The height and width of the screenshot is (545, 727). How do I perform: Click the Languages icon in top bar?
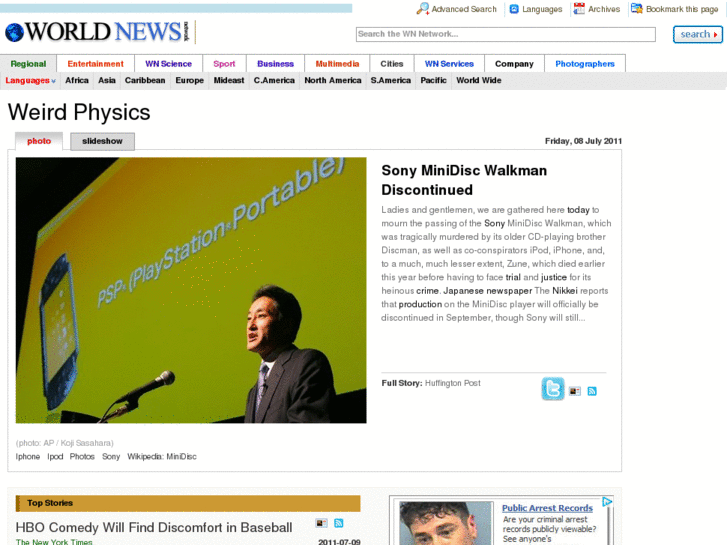pyautogui.click(x=514, y=9)
